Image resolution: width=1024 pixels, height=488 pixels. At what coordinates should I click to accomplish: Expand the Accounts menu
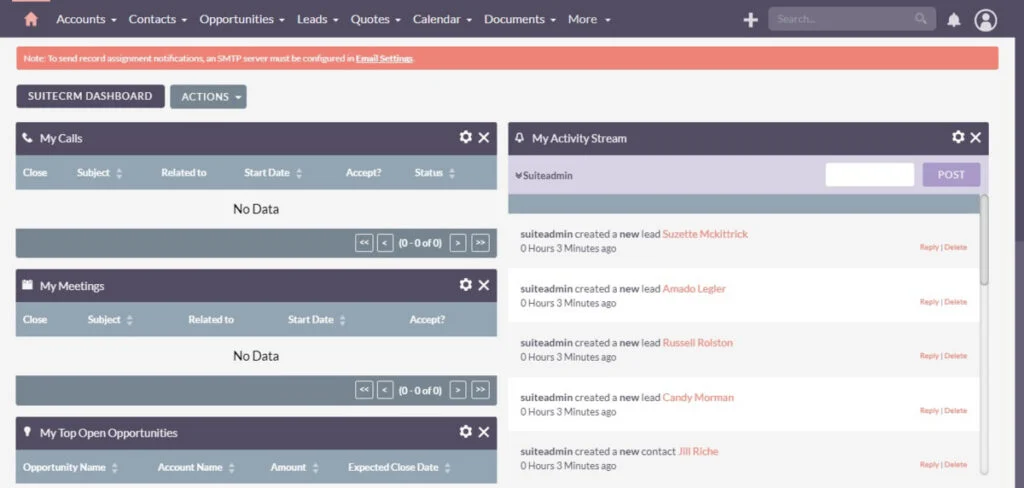point(86,20)
